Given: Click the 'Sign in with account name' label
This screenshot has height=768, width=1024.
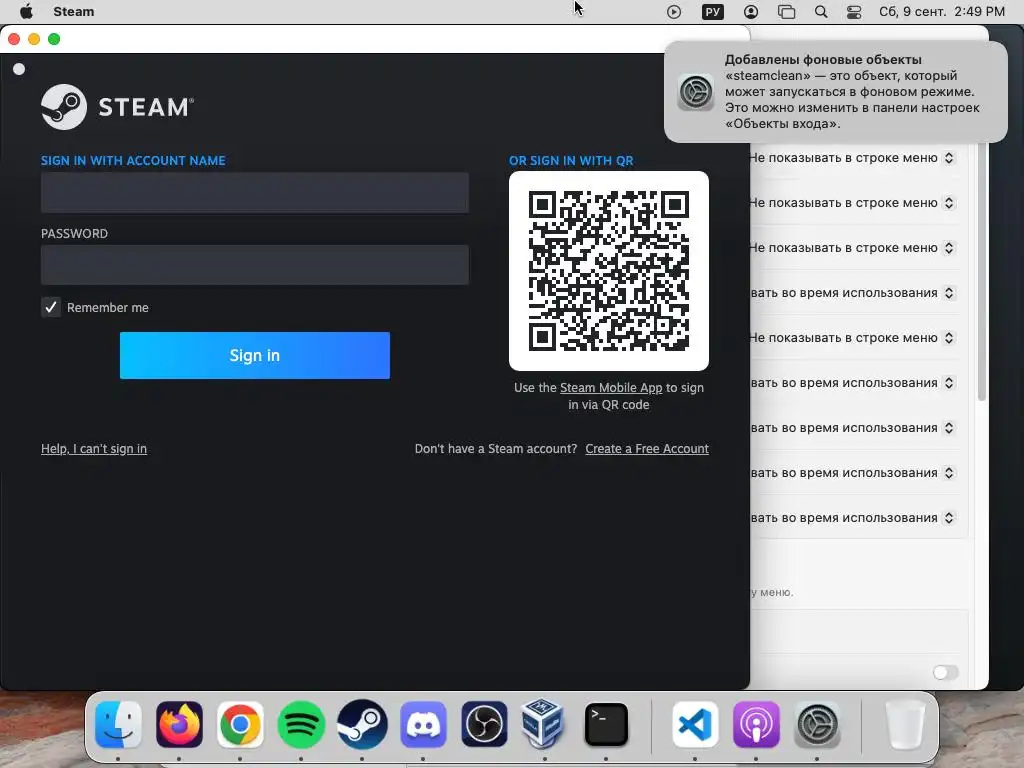Looking at the screenshot, I should 133,161.
